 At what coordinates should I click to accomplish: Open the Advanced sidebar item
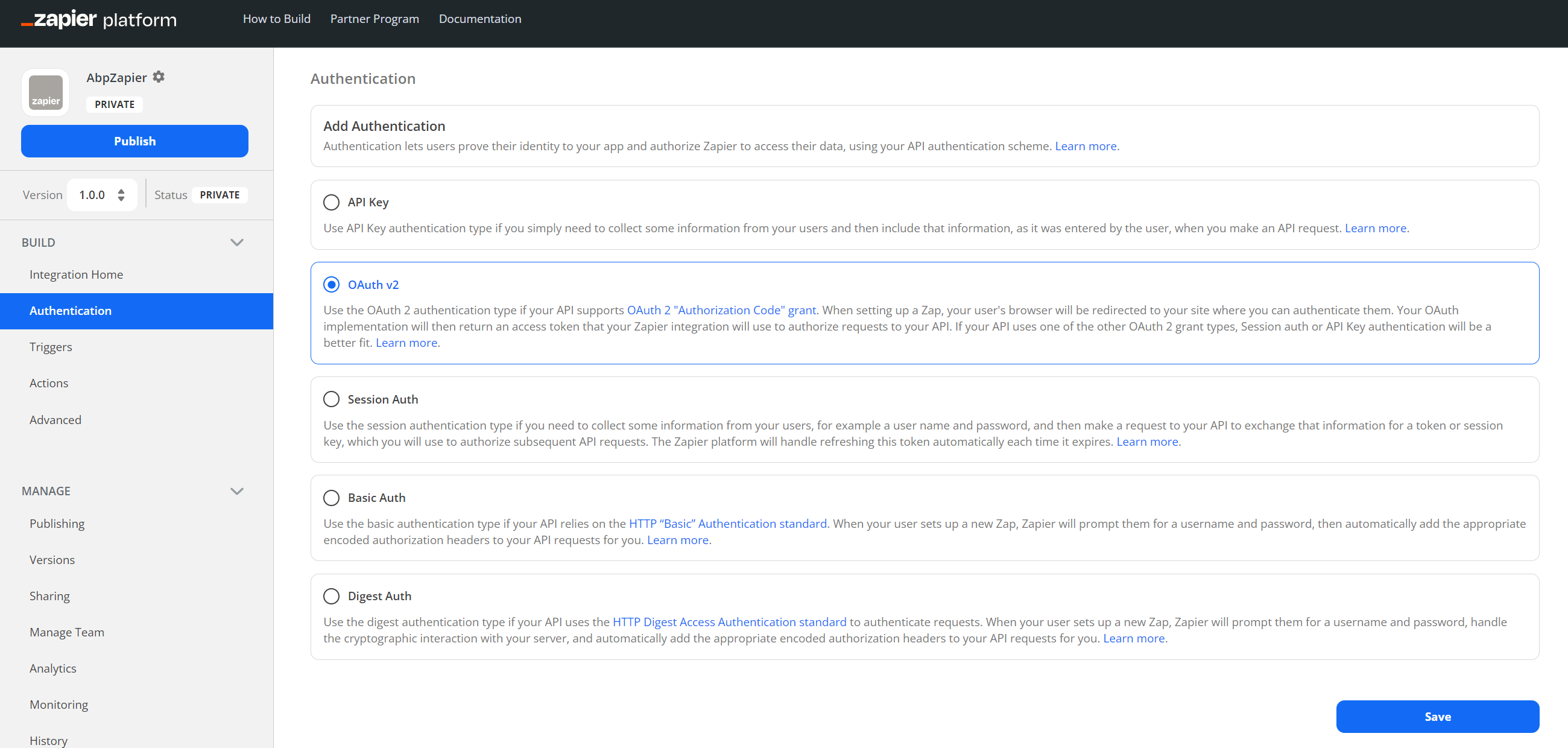point(55,420)
